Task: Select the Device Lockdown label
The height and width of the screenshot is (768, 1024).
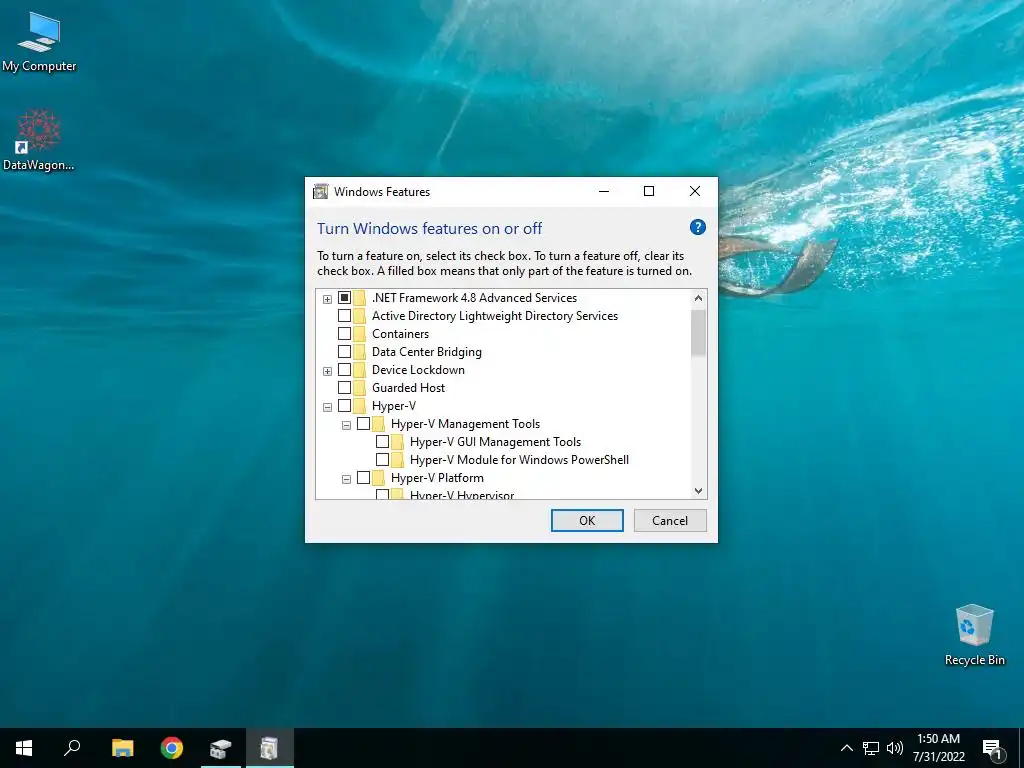Action: pos(418,370)
